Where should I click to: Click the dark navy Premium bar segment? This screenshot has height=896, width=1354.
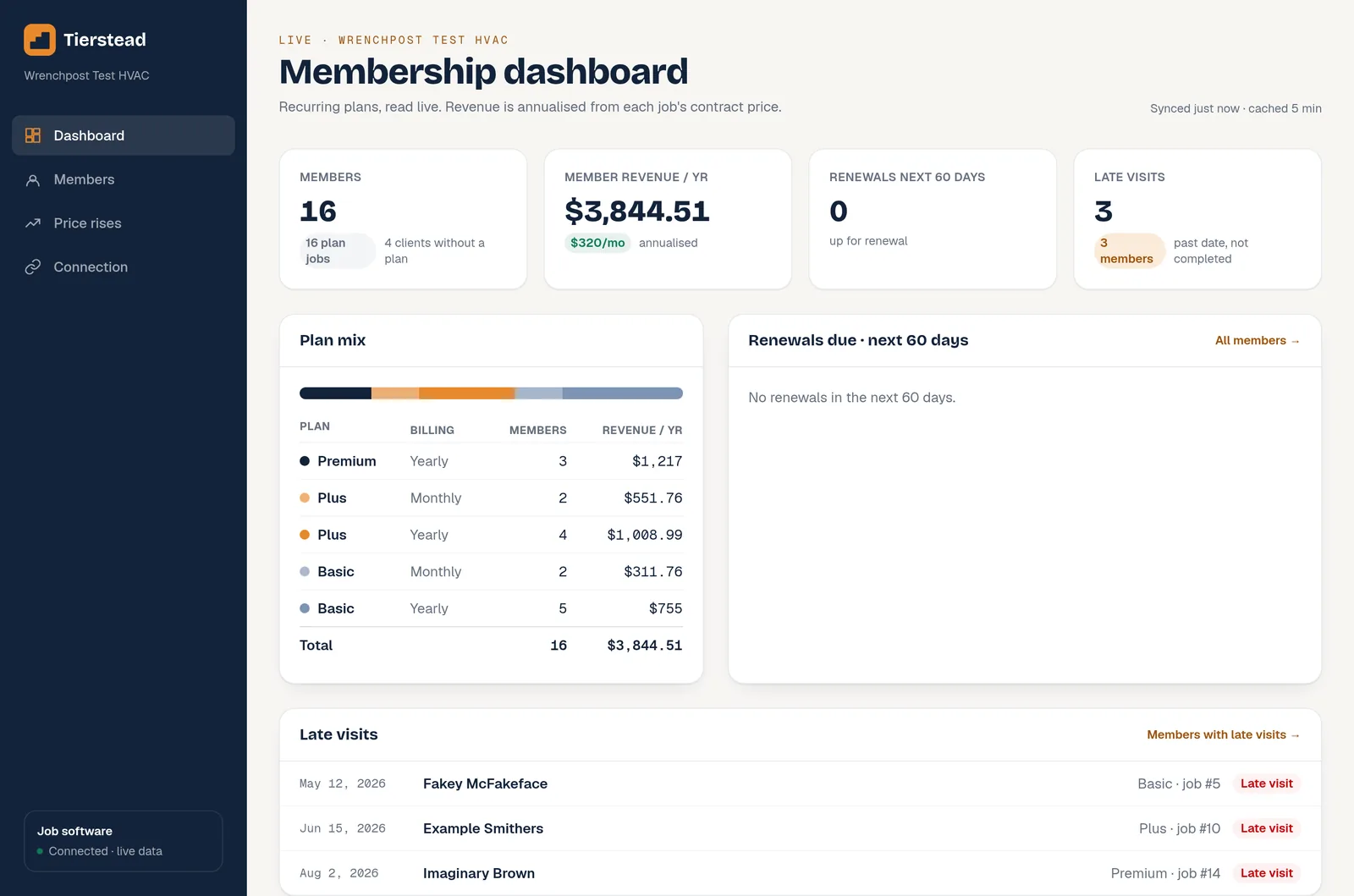(x=336, y=393)
